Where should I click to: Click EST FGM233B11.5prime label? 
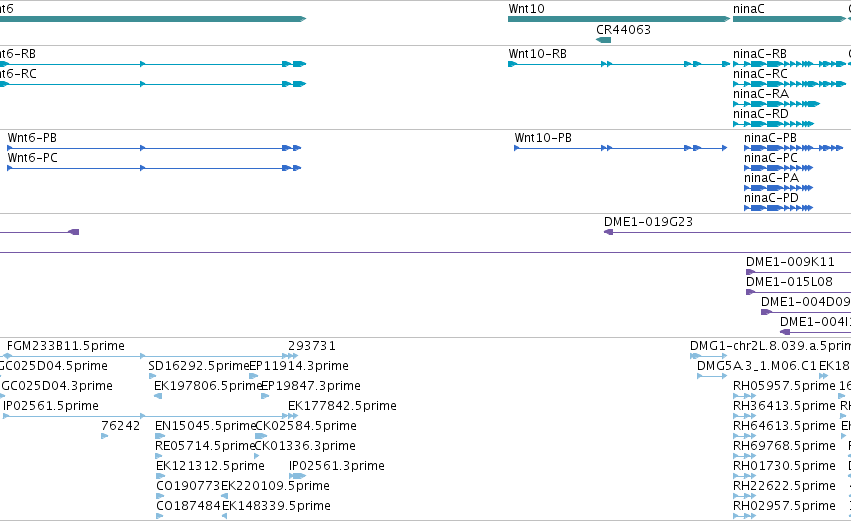pyautogui.click(x=66, y=346)
